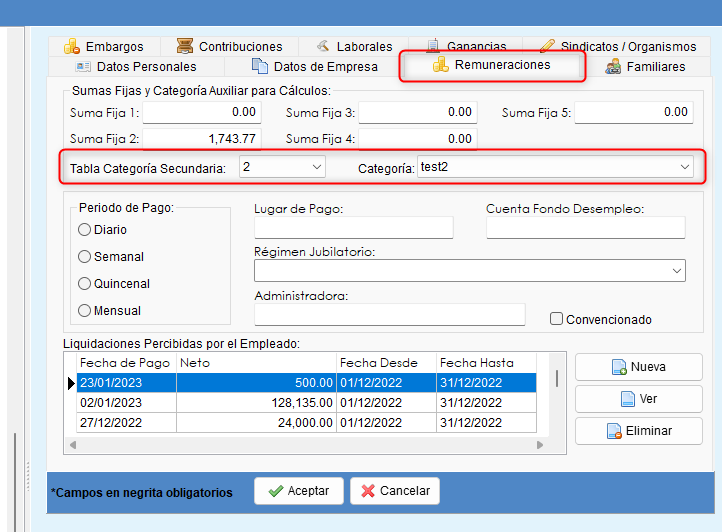Viewport: 722px width, 532px height.
Task: Open the Categoría dropdown showing test2
Action: point(684,167)
